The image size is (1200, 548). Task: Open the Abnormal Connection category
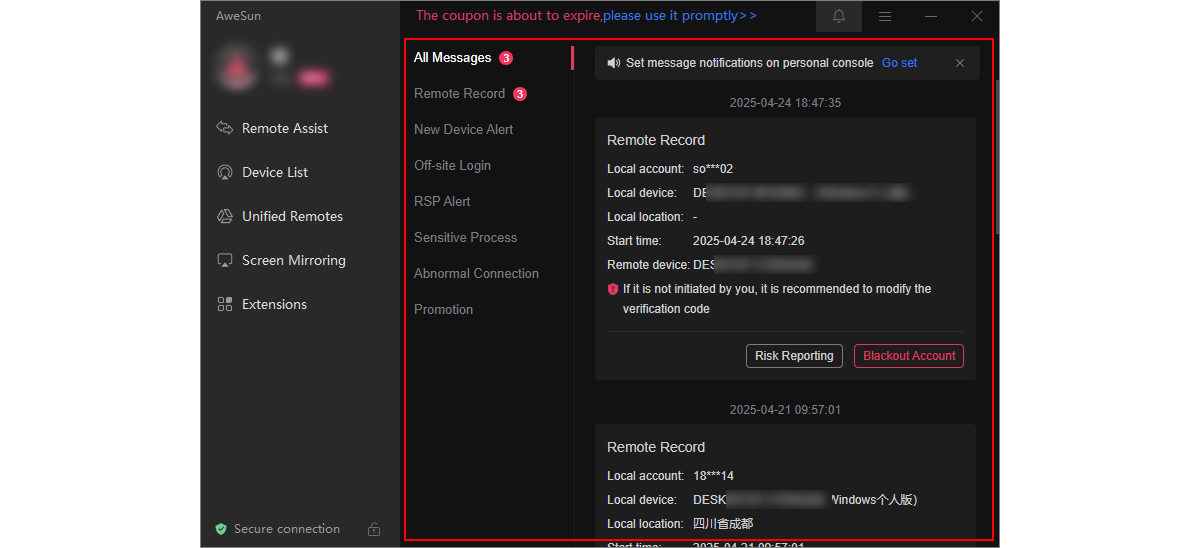tap(477, 274)
